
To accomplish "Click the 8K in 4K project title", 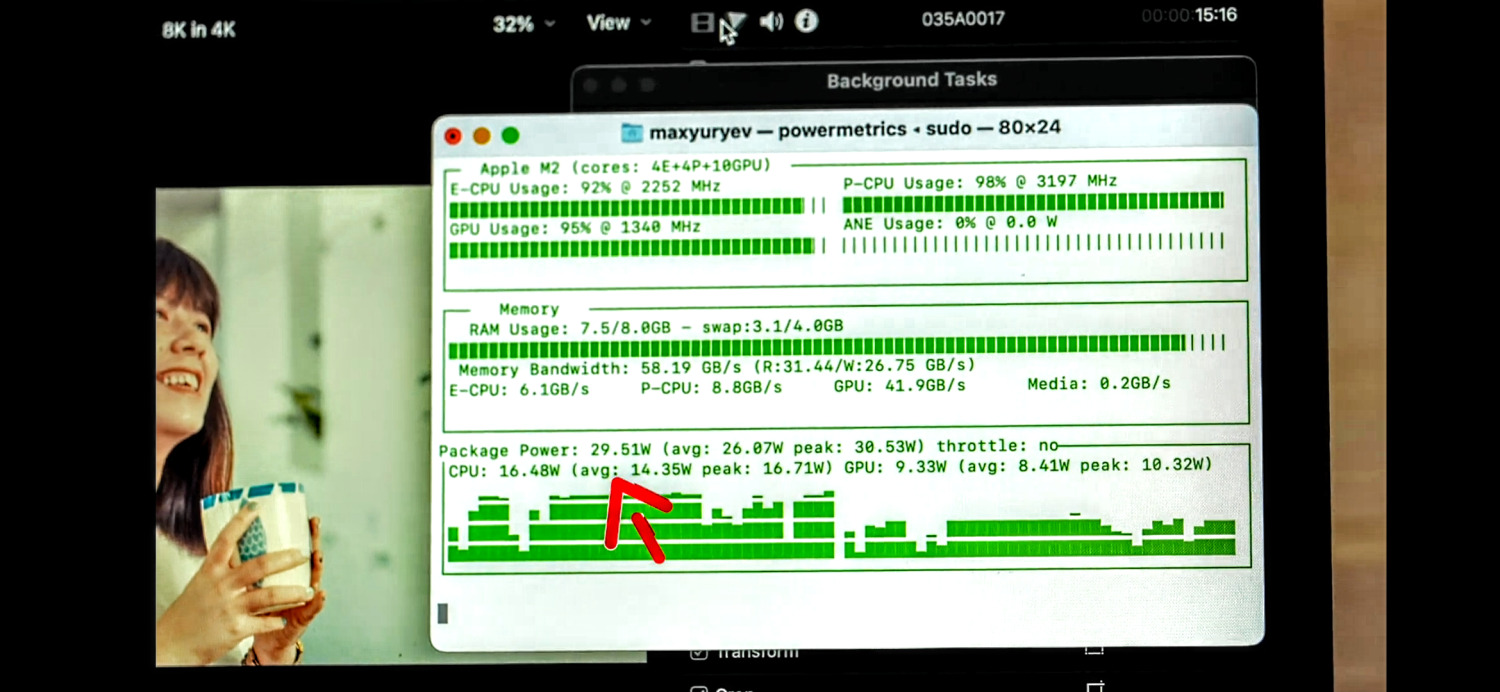I will [199, 30].
